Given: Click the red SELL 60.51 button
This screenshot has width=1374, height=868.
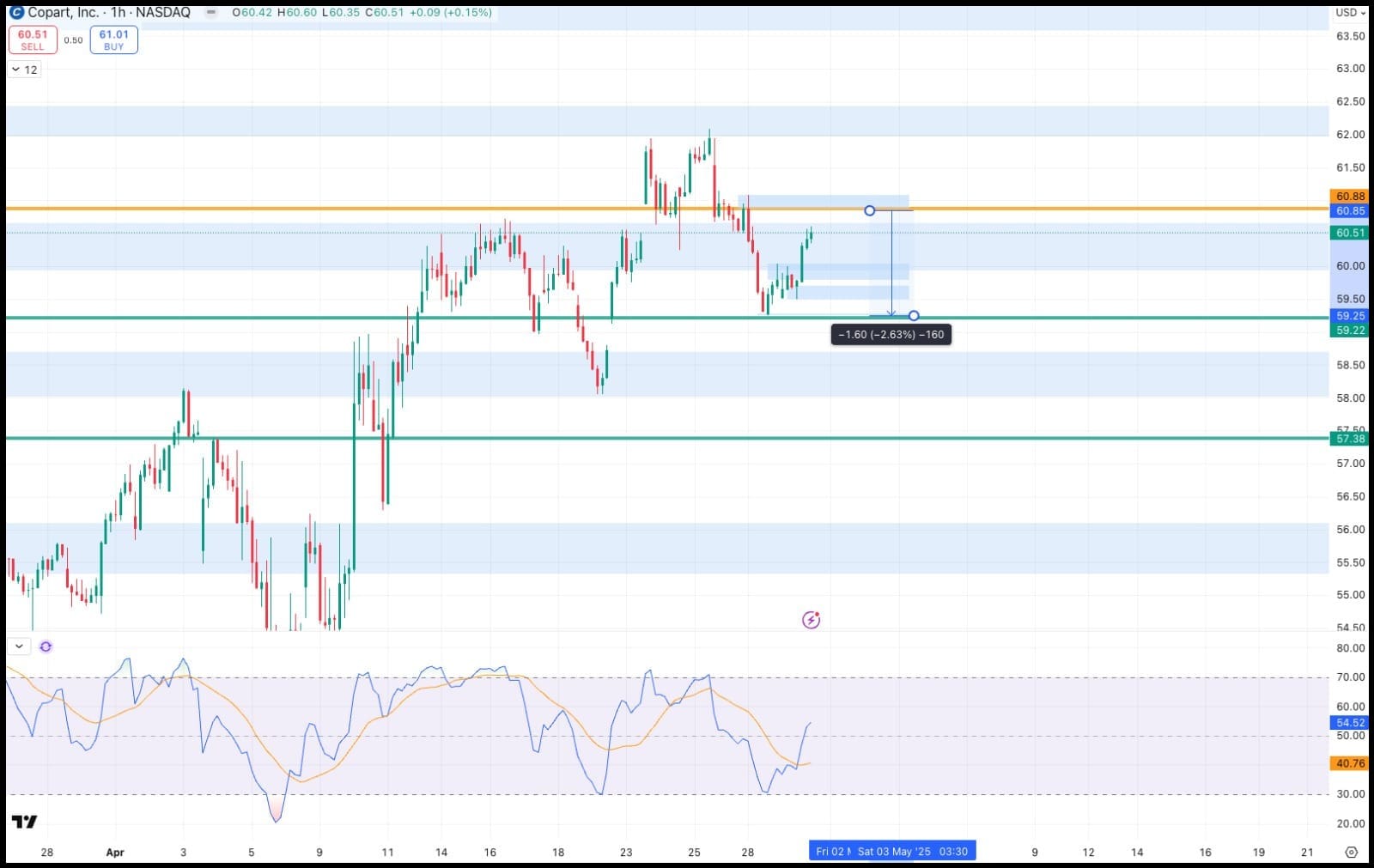Looking at the screenshot, I should pyautogui.click(x=33, y=39).
